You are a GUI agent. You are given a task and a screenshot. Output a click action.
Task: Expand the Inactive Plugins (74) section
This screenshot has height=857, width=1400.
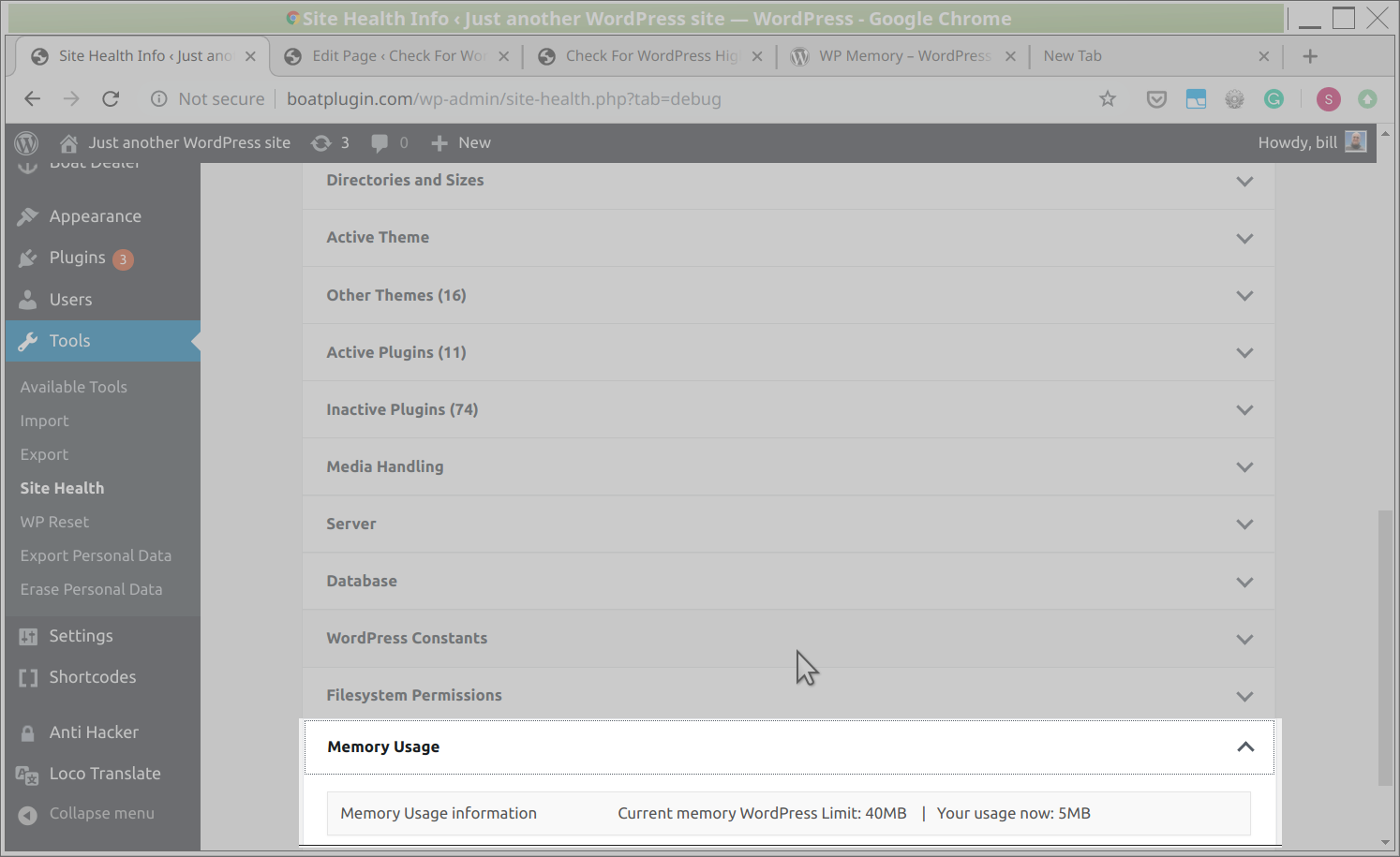click(1244, 409)
